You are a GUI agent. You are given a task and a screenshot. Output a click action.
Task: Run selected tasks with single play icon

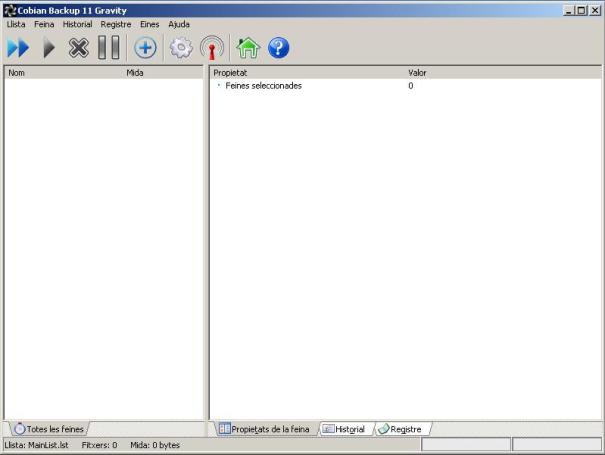click(49, 48)
